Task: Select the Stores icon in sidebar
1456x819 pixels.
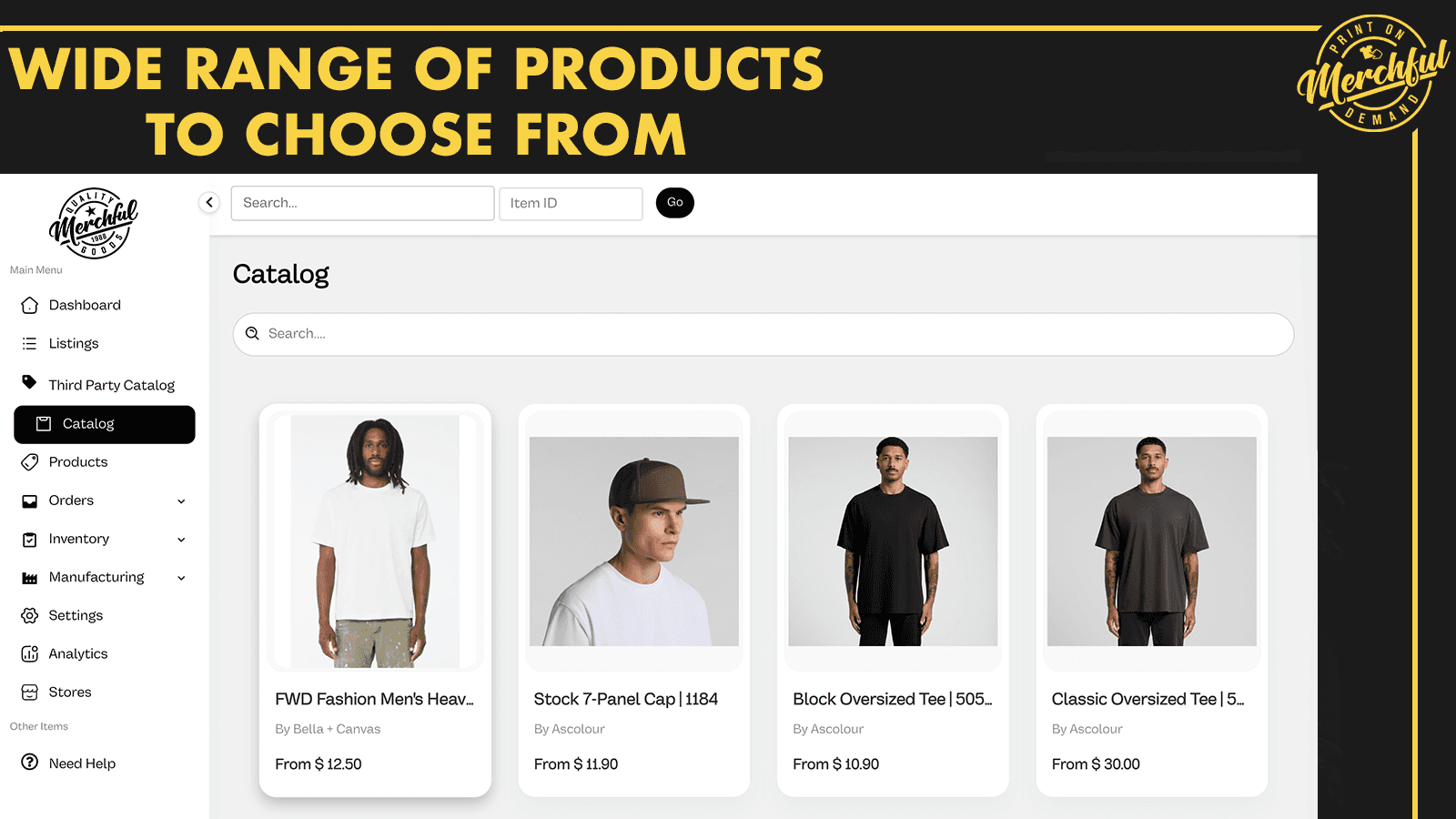Action: click(x=30, y=692)
